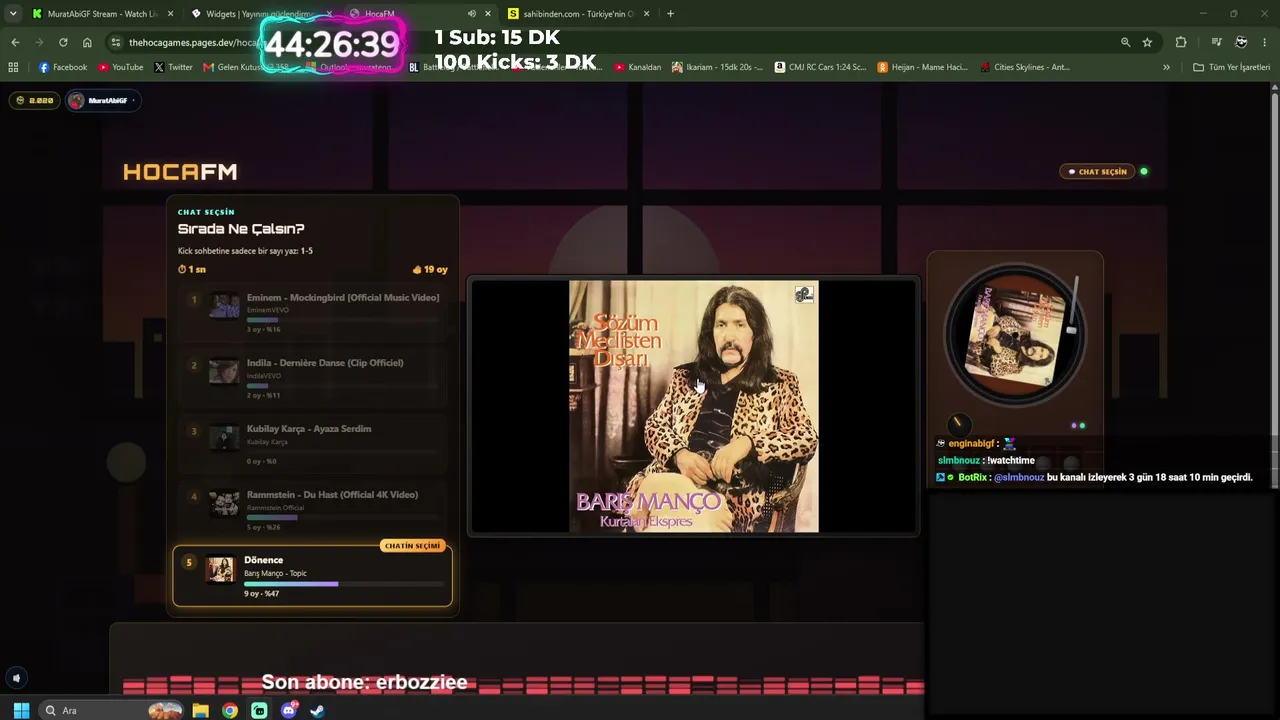Open the Cities Skylines bookmark
Viewport: 1280px width, 720px height.
1024,67
